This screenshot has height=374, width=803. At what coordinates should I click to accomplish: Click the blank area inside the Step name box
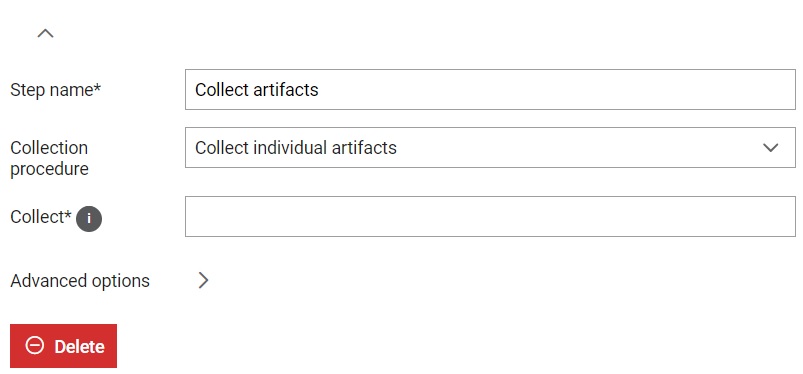(556, 90)
